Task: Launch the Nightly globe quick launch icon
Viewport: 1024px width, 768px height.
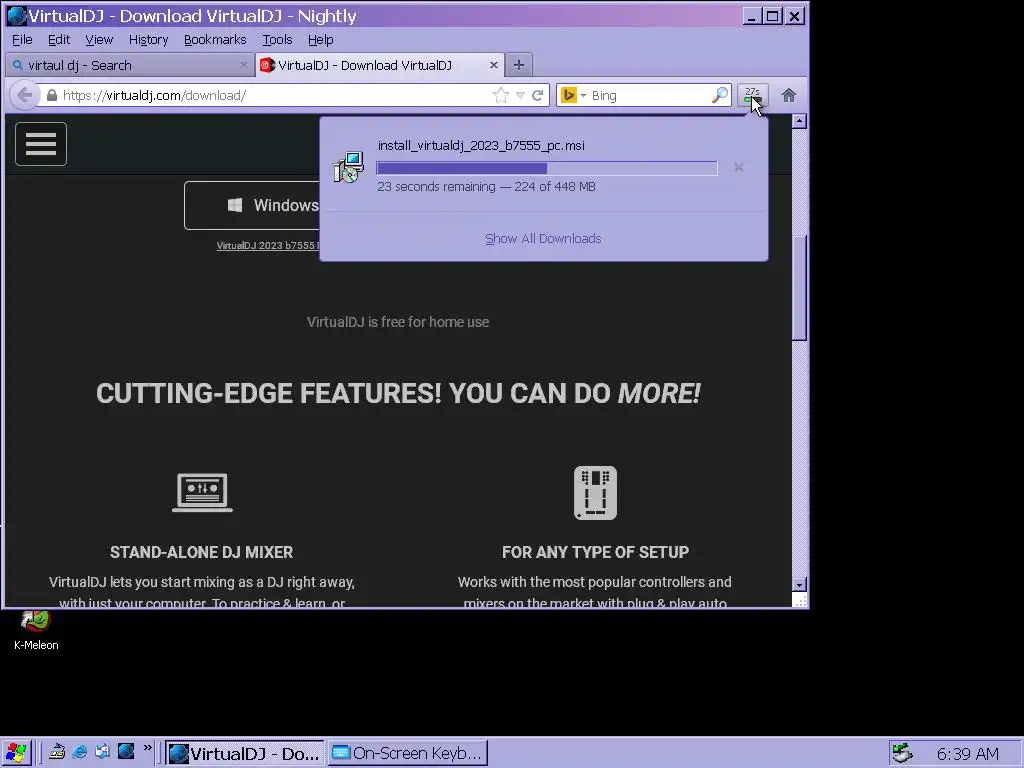Action: coord(126,752)
